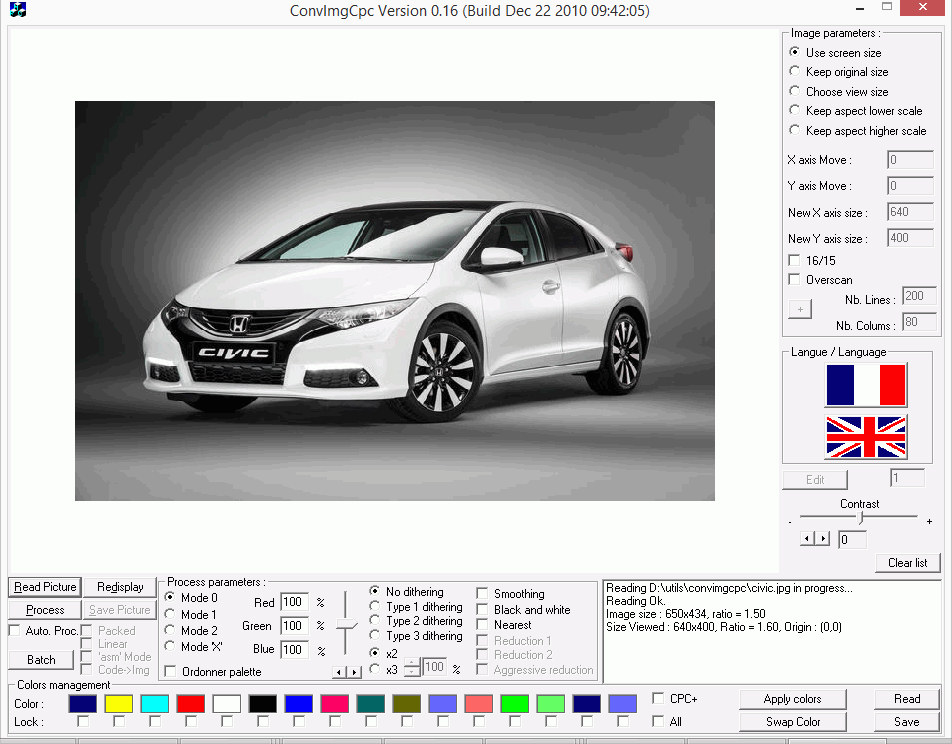Pick the yellow color swatch
Screen dimensions: 952x744
coord(118,703)
